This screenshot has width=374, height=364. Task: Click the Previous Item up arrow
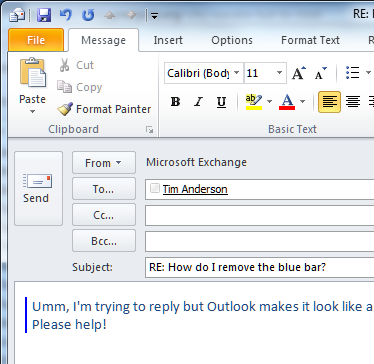[110, 16]
